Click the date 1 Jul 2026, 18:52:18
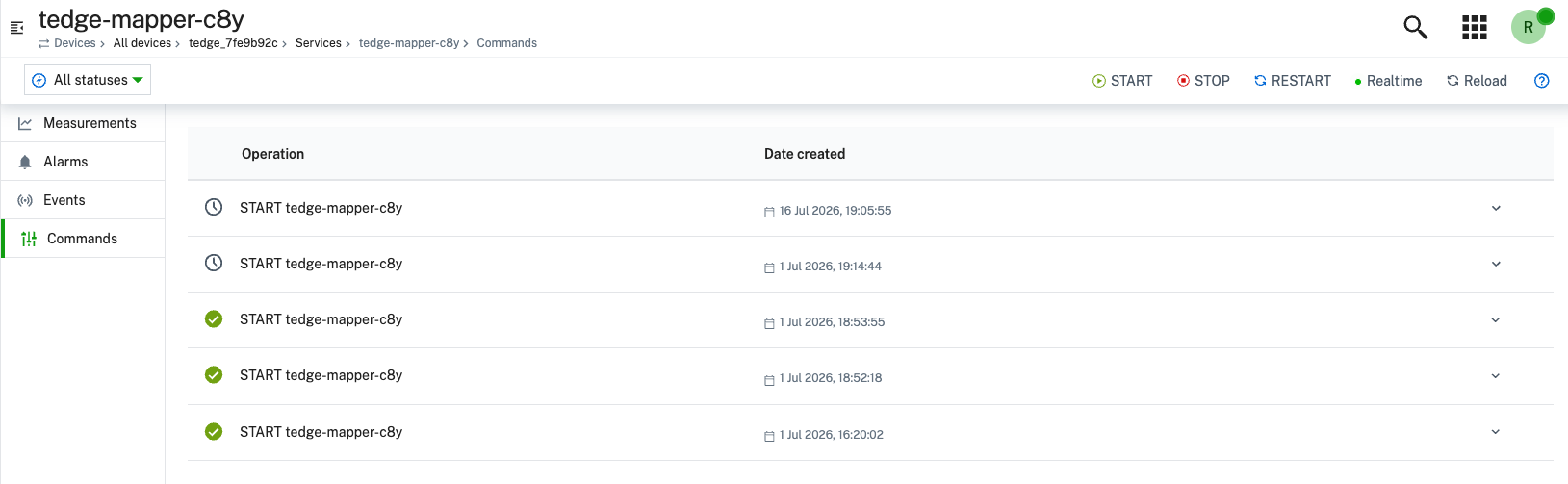This screenshot has height=484, width=1568. click(831, 378)
